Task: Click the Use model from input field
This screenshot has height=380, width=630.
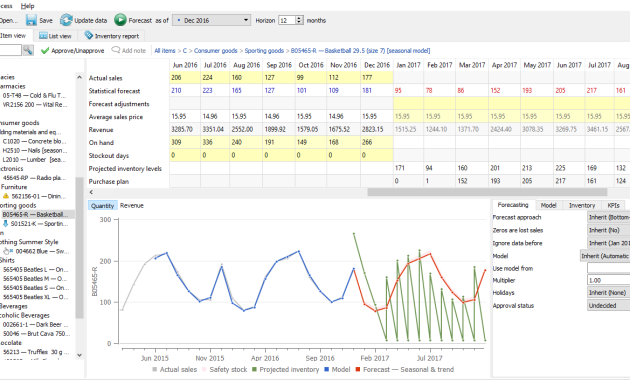Action: [608, 268]
